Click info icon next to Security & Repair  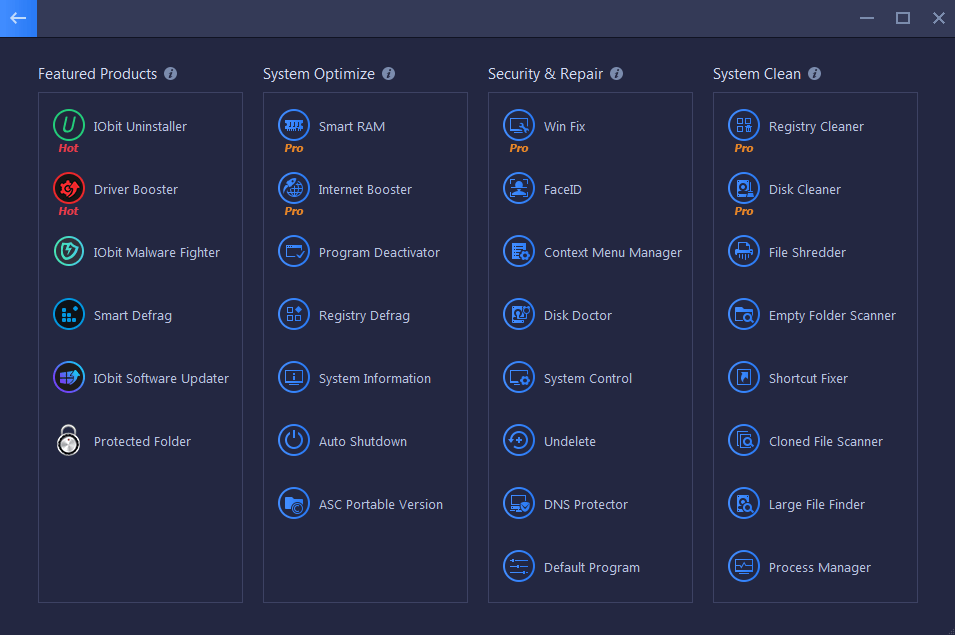click(616, 74)
